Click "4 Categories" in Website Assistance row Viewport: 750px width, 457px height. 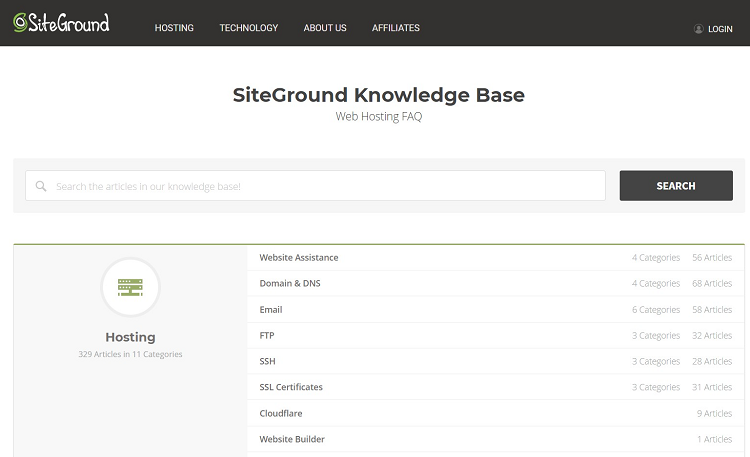(656, 257)
